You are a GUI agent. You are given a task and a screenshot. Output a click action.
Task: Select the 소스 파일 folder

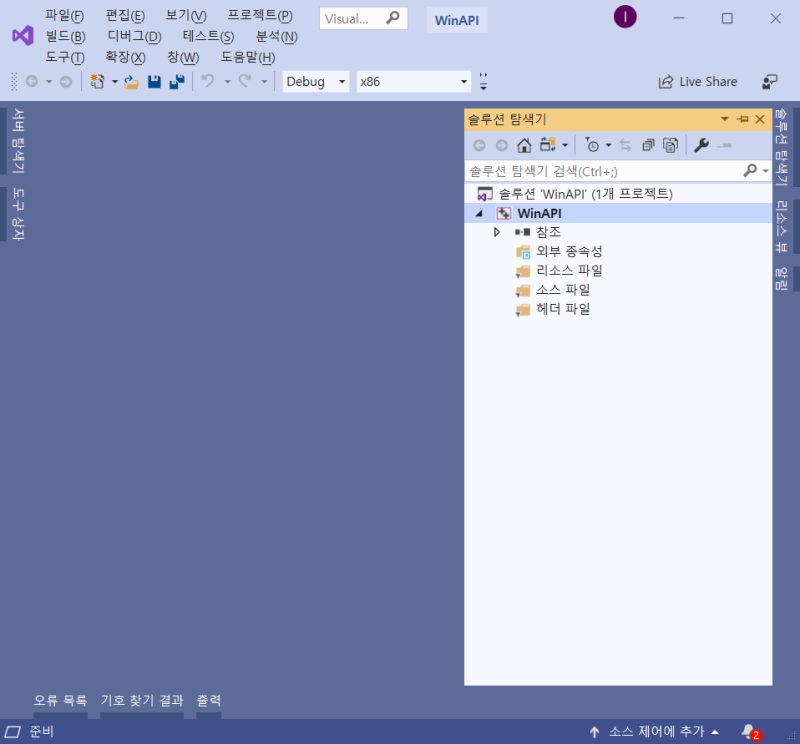tap(563, 290)
